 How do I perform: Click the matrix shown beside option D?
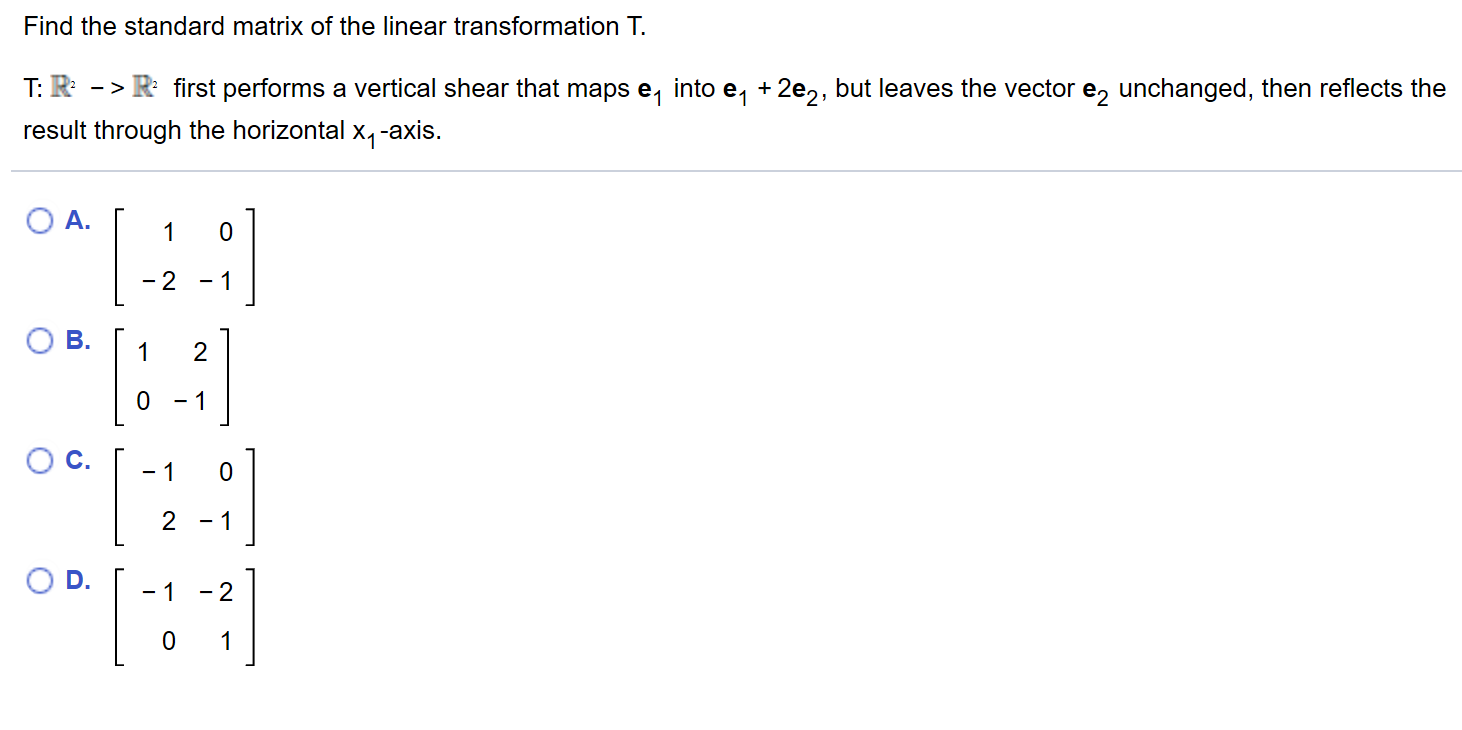[x=185, y=616]
